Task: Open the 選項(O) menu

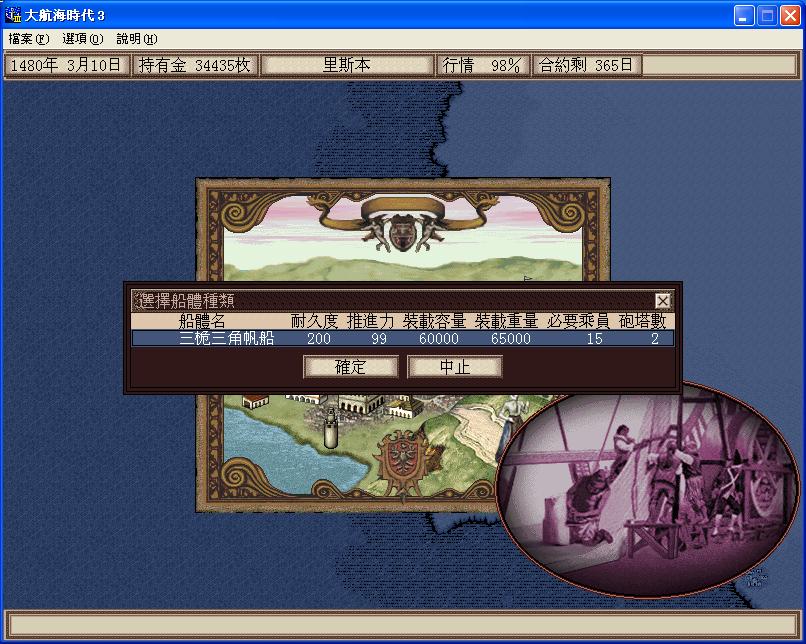Action: [83, 39]
